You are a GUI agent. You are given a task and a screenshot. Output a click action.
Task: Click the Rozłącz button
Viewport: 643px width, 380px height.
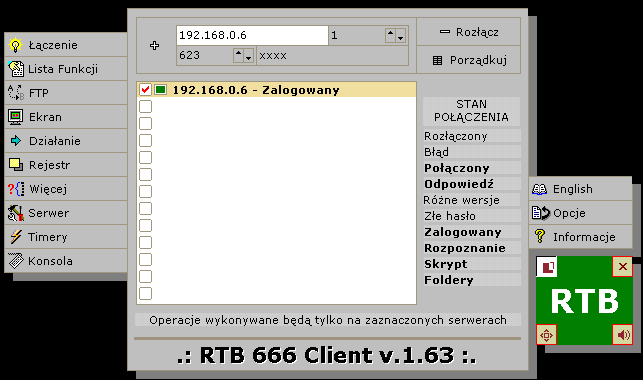tap(469, 32)
